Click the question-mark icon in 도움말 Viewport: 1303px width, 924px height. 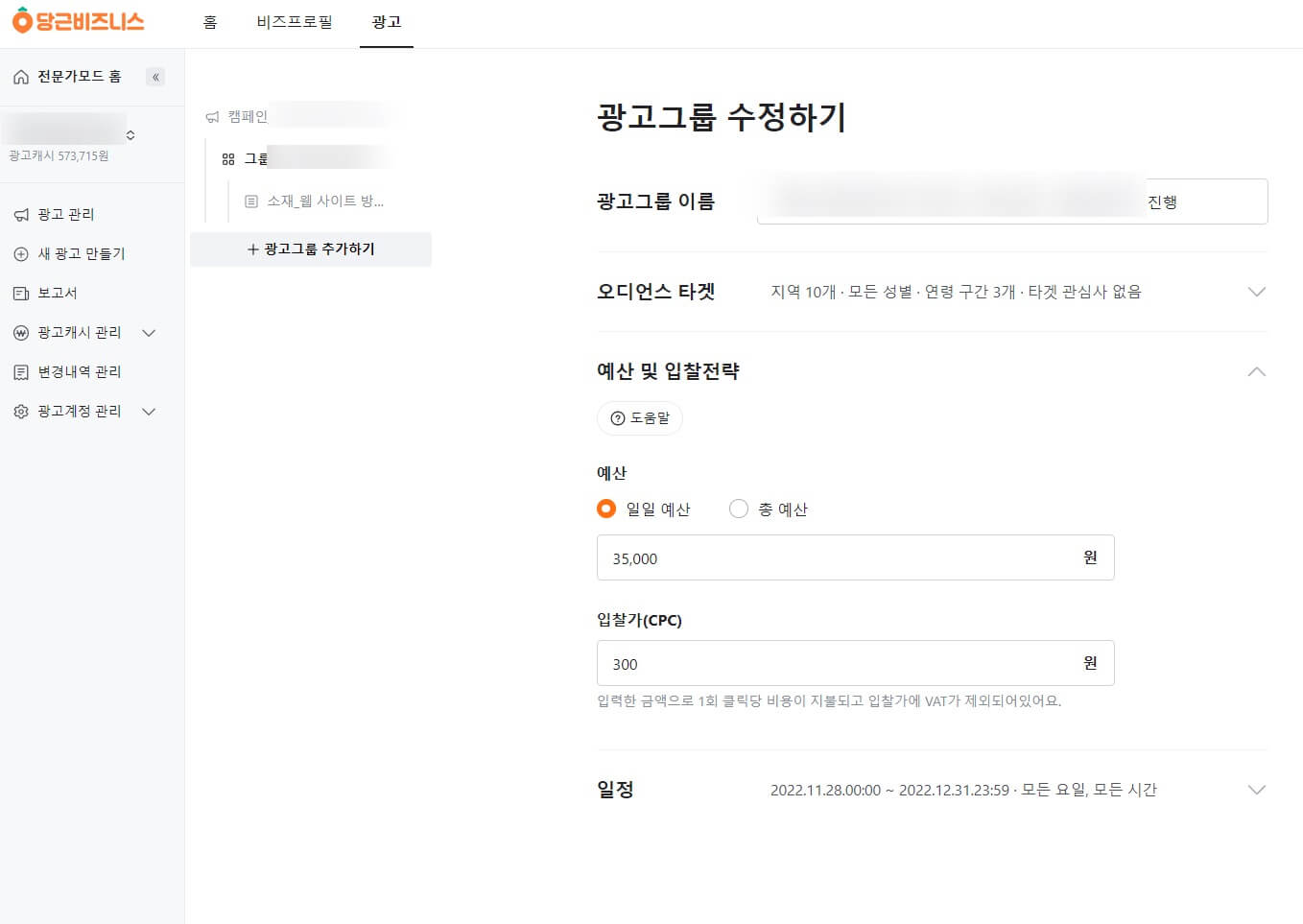tap(618, 418)
